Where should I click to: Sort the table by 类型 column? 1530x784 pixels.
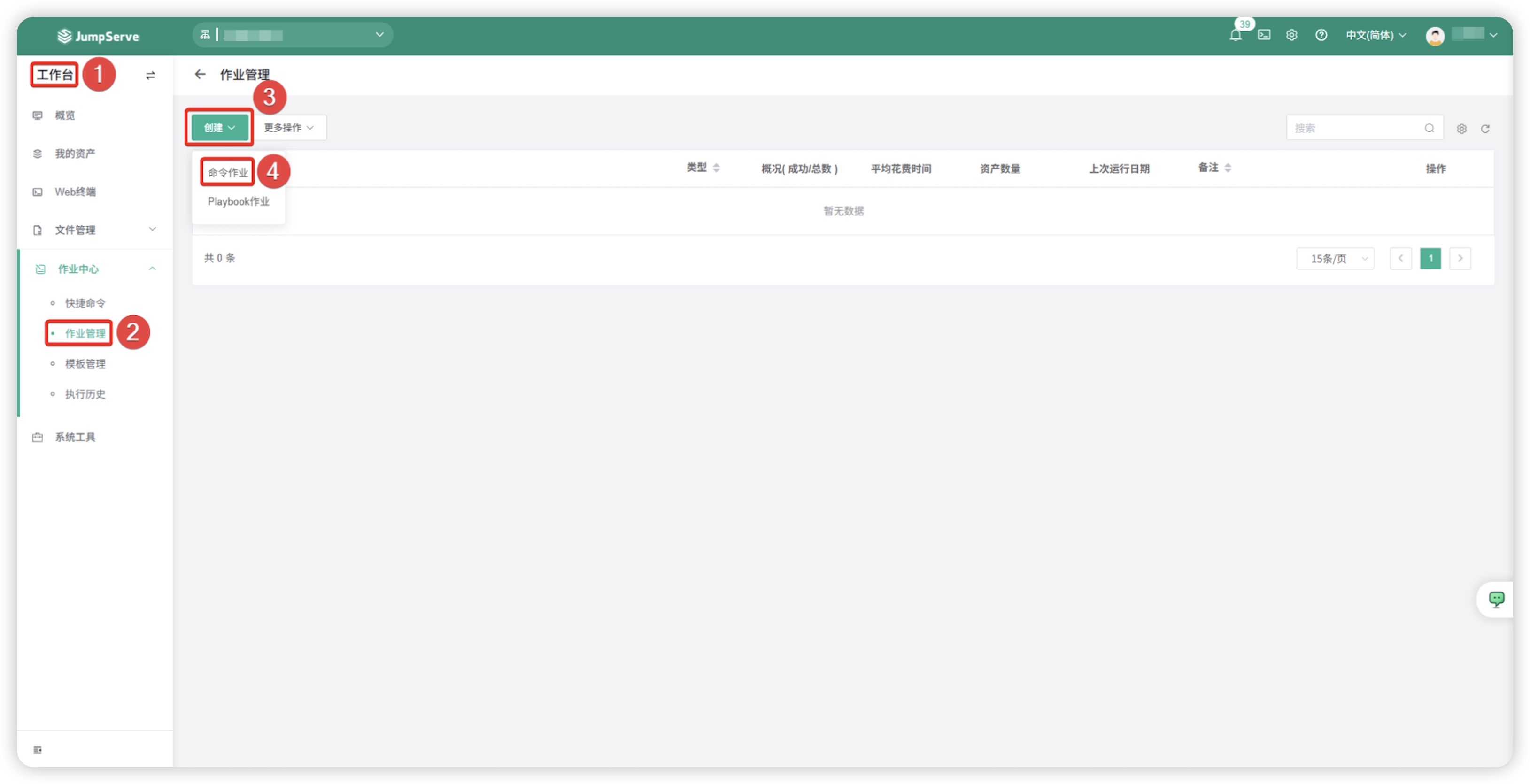(x=716, y=168)
